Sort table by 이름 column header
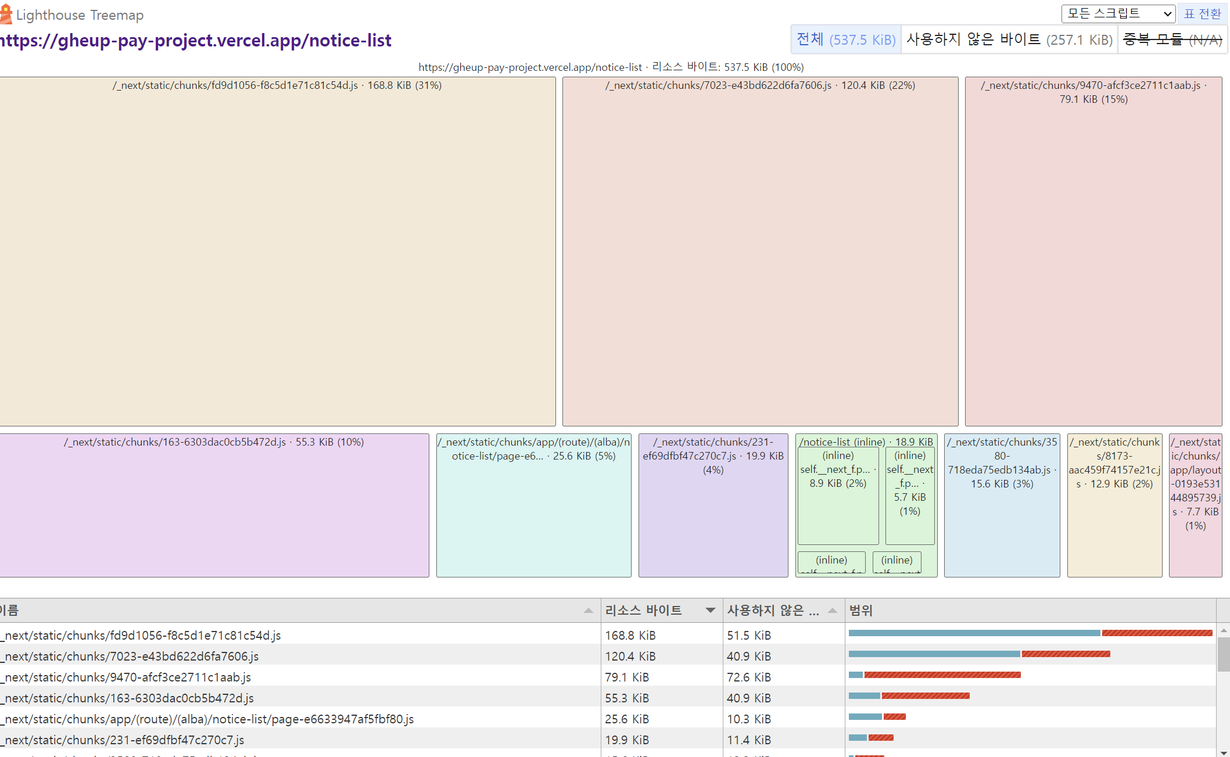 (x=300, y=610)
